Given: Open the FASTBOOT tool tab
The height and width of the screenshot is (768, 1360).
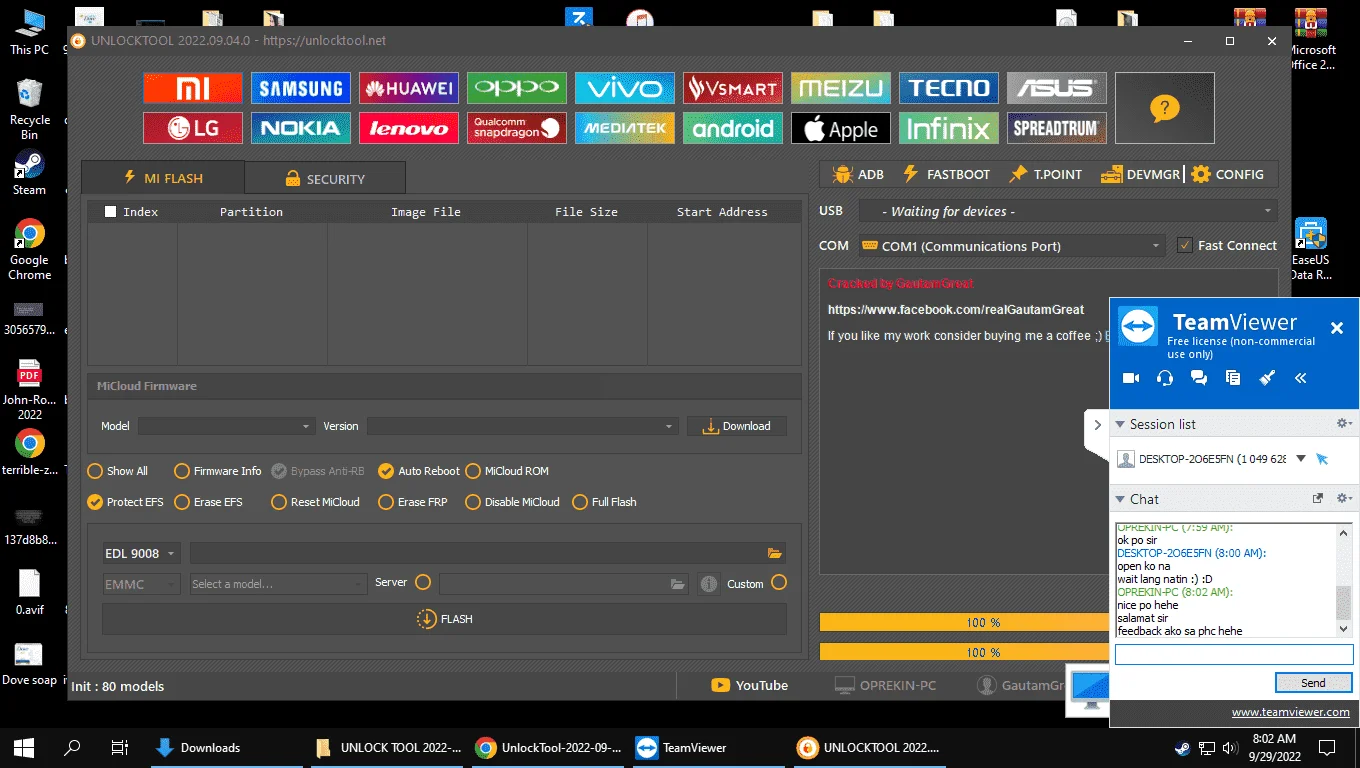Looking at the screenshot, I should coord(946,174).
